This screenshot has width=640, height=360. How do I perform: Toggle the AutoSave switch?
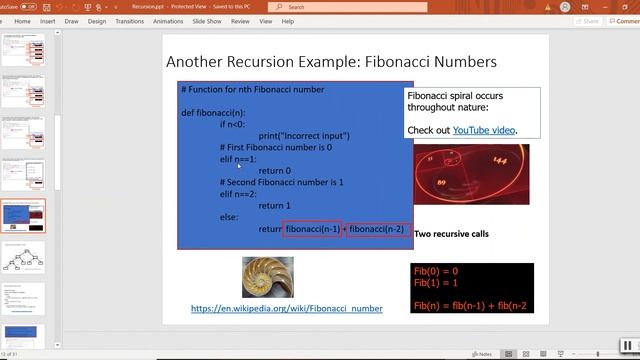point(28,7)
